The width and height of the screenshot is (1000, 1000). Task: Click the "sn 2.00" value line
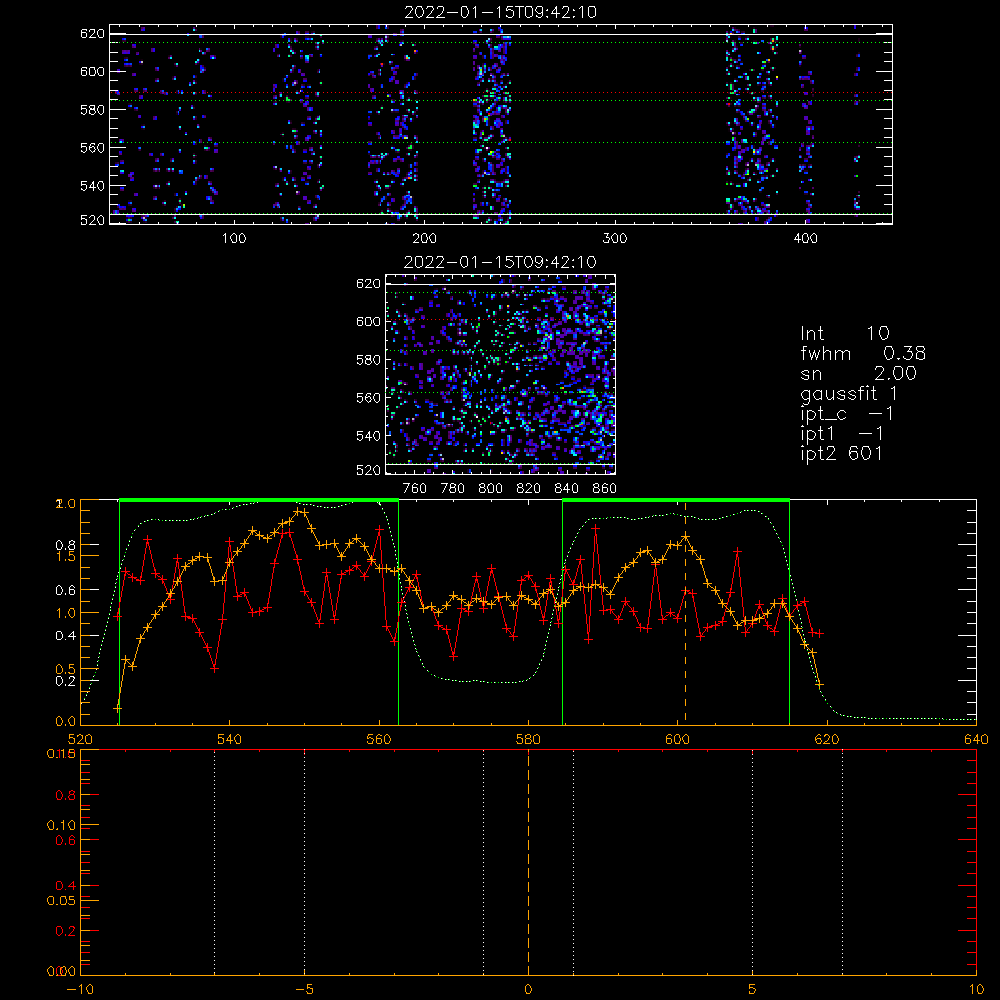(858, 373)
